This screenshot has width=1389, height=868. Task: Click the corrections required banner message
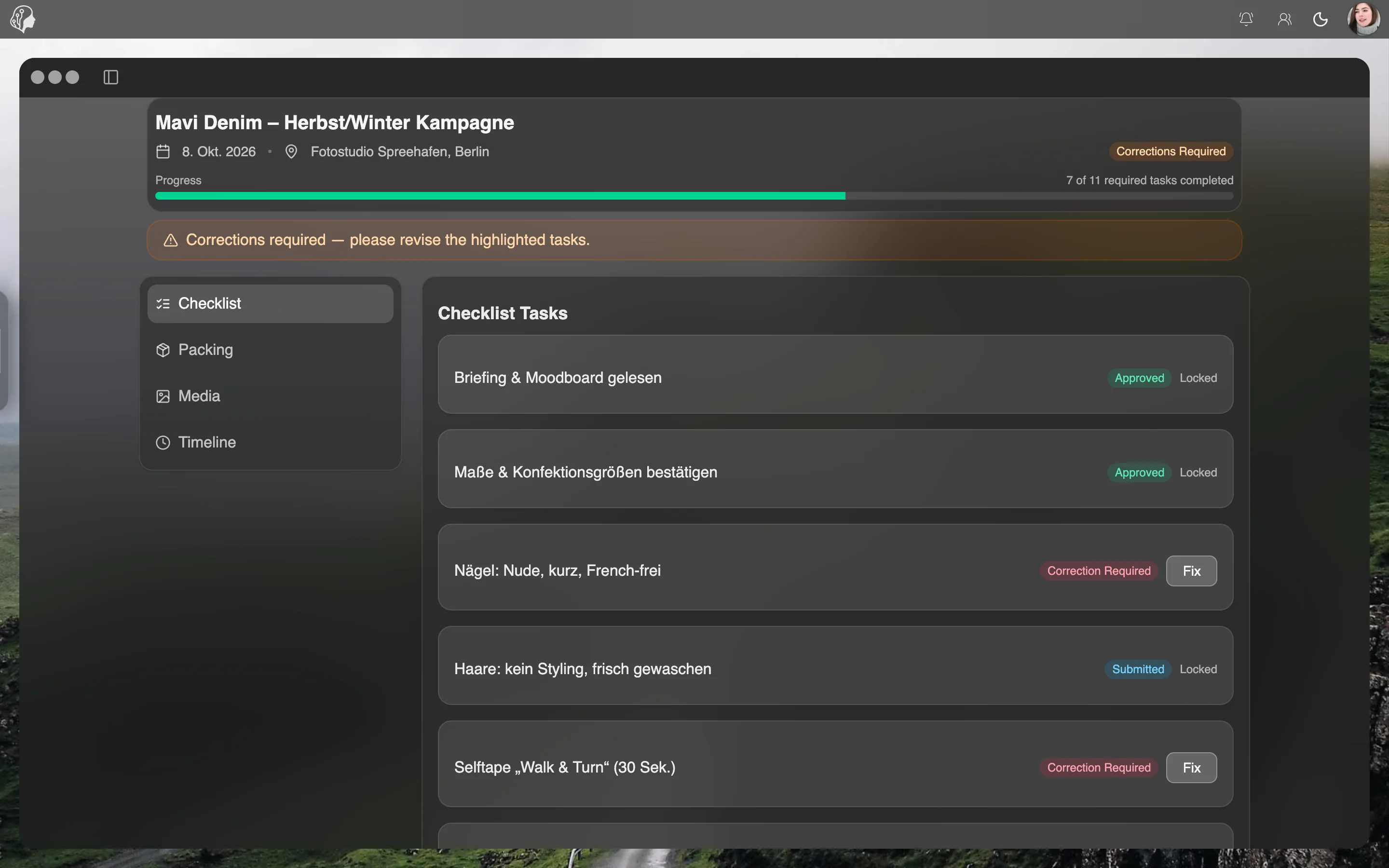pos(388,240)
